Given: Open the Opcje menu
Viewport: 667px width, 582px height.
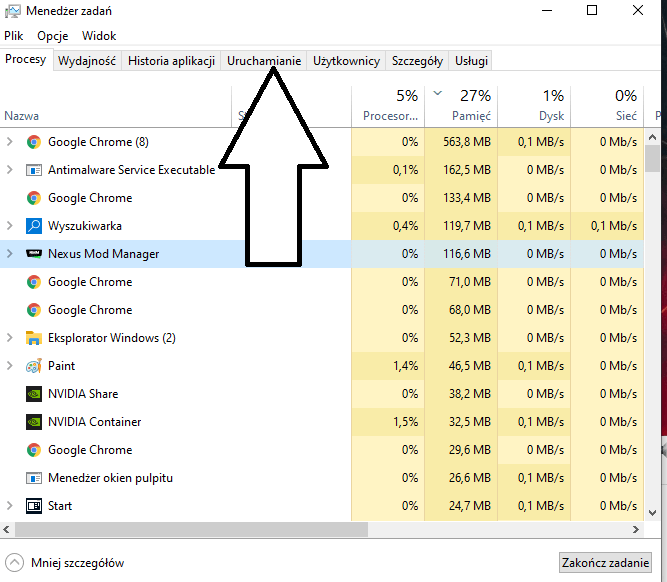Looking at the screenshot, I should pos(53,36).
